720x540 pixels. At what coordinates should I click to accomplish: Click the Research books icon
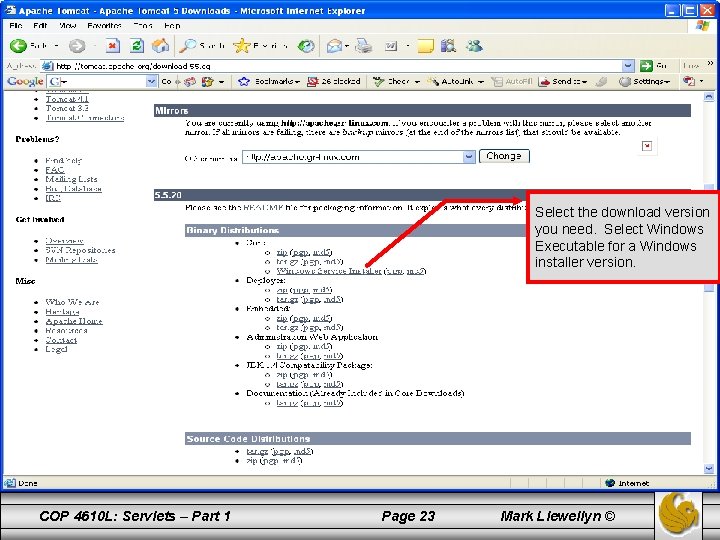[448, 45]
